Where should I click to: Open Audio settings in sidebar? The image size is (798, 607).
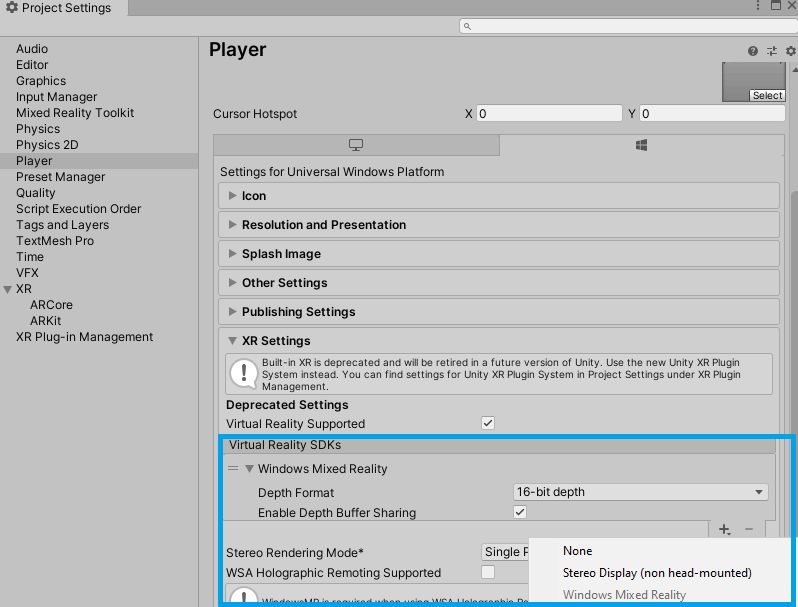pos(32,49)
